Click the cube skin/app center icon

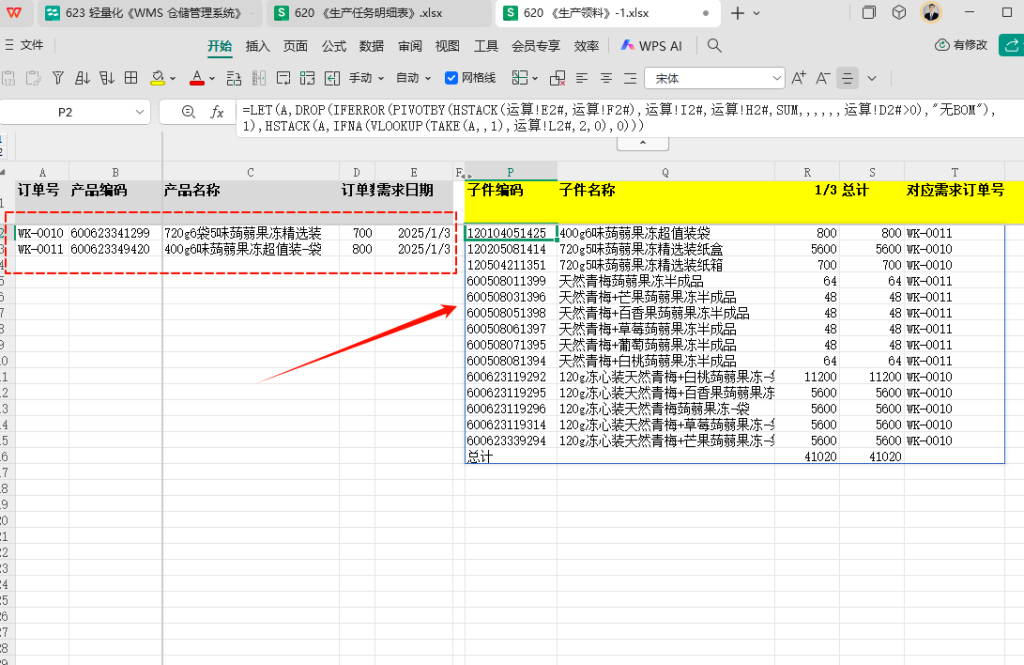point(899,12)
